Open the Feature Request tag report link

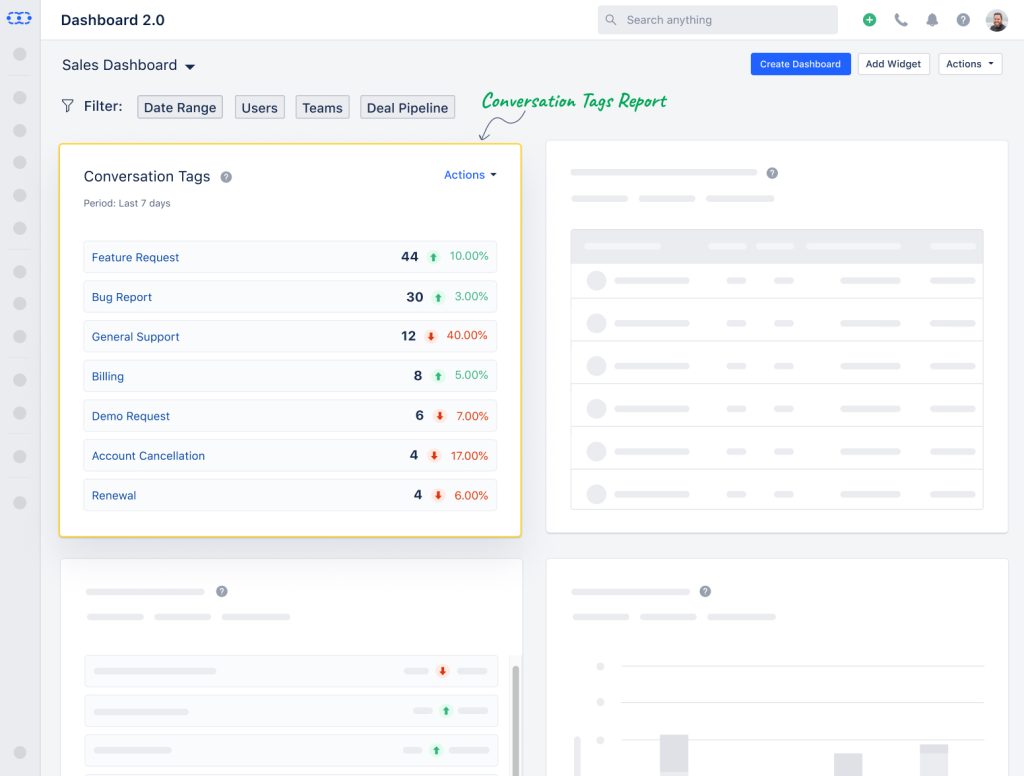(x=134, y=257)
